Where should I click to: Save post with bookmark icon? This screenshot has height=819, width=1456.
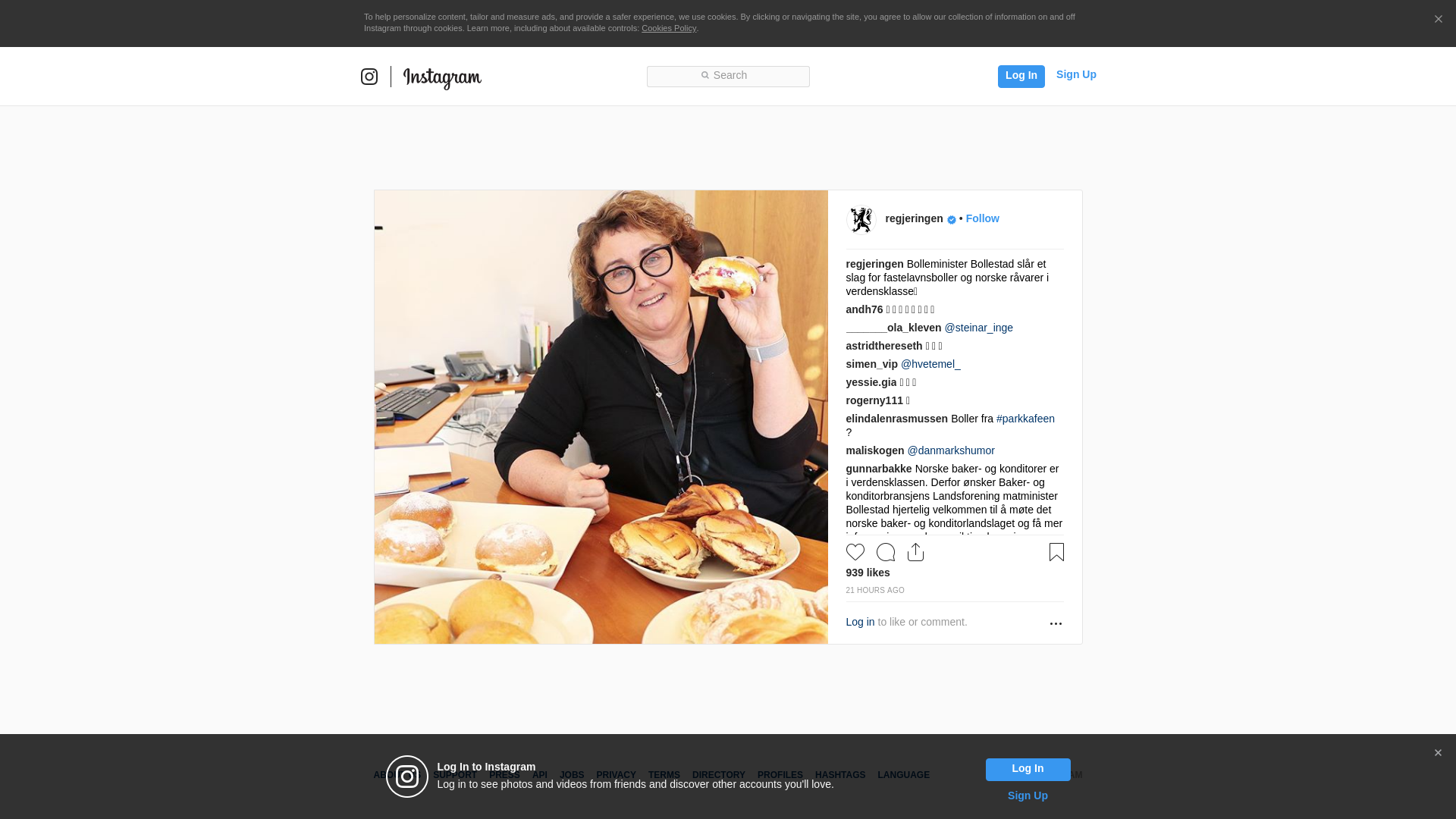pyautogui.click(x=1056, y=552)
